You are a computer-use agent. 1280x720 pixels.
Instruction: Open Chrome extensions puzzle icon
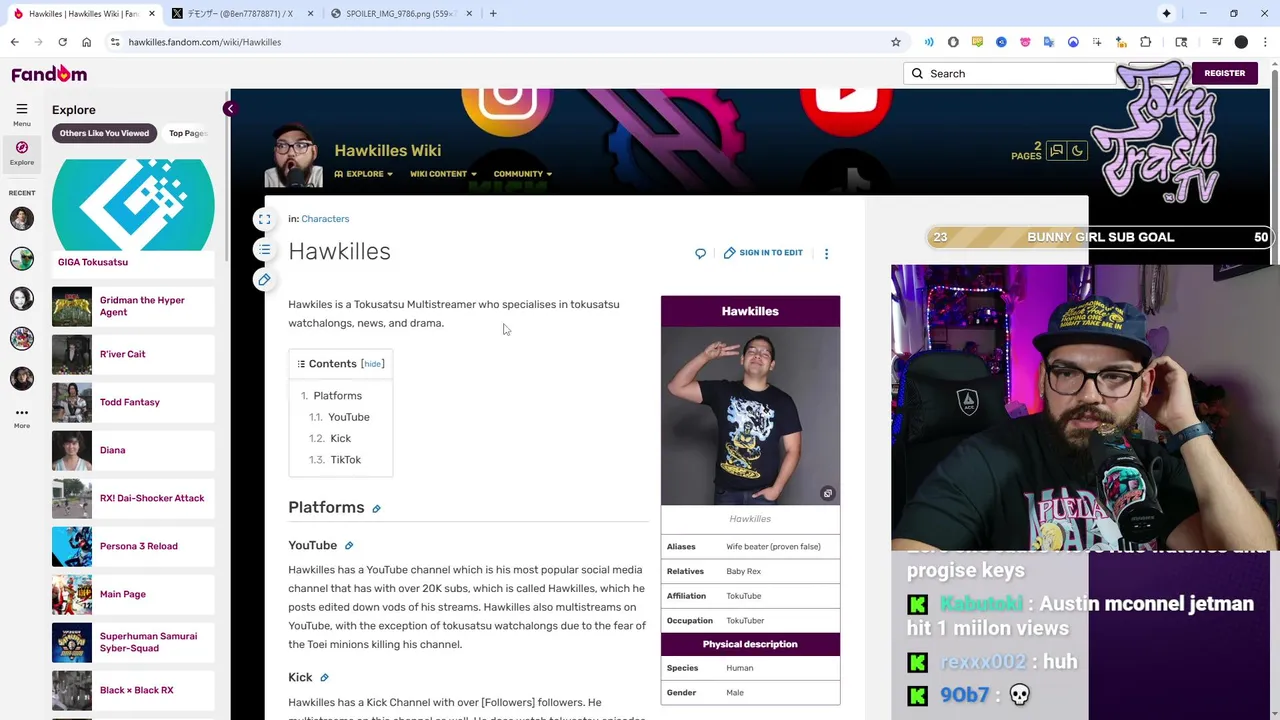click(1145, 42)
